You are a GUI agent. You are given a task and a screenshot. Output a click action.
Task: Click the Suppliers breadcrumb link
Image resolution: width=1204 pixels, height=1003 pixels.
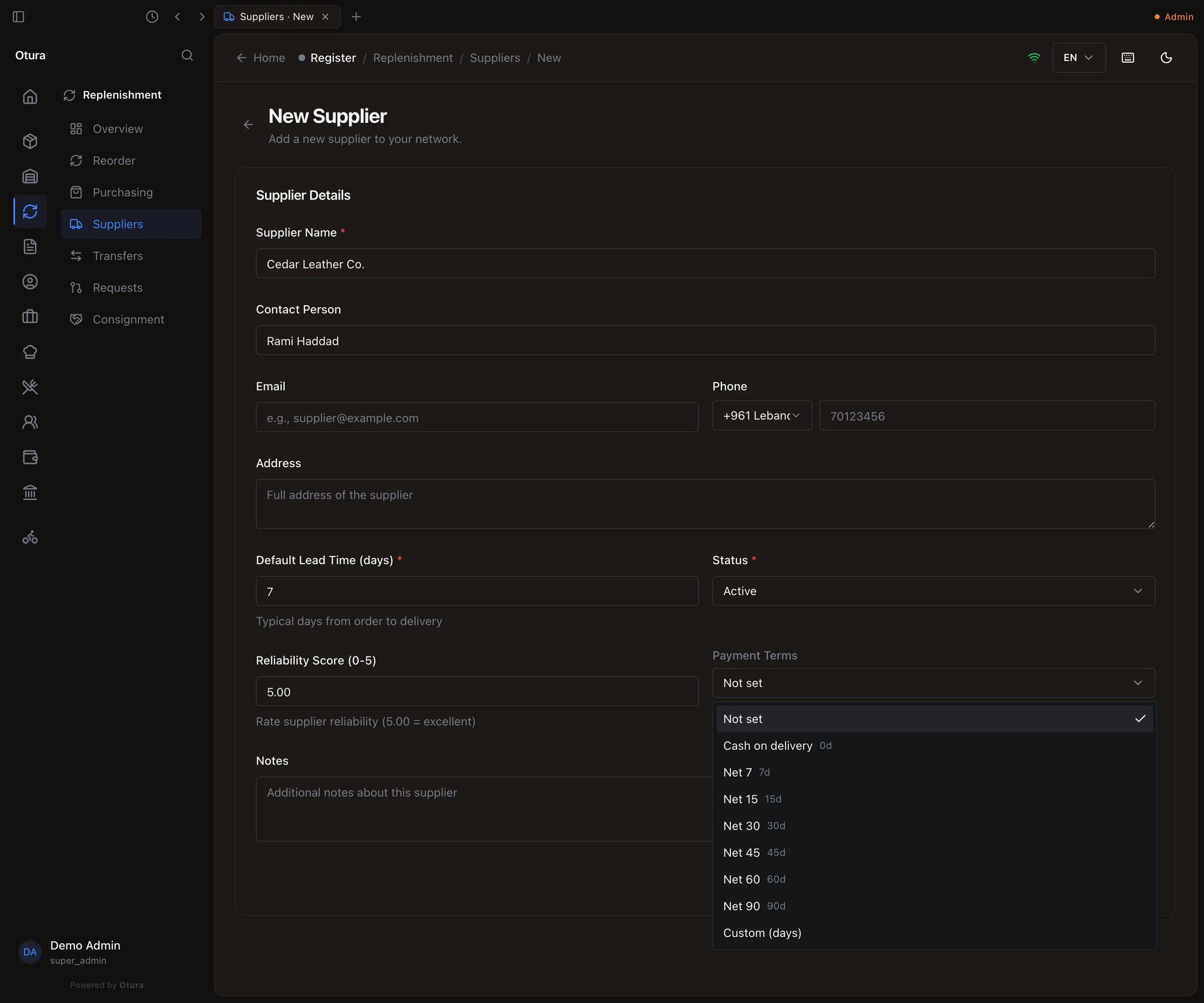click(495, 58)
